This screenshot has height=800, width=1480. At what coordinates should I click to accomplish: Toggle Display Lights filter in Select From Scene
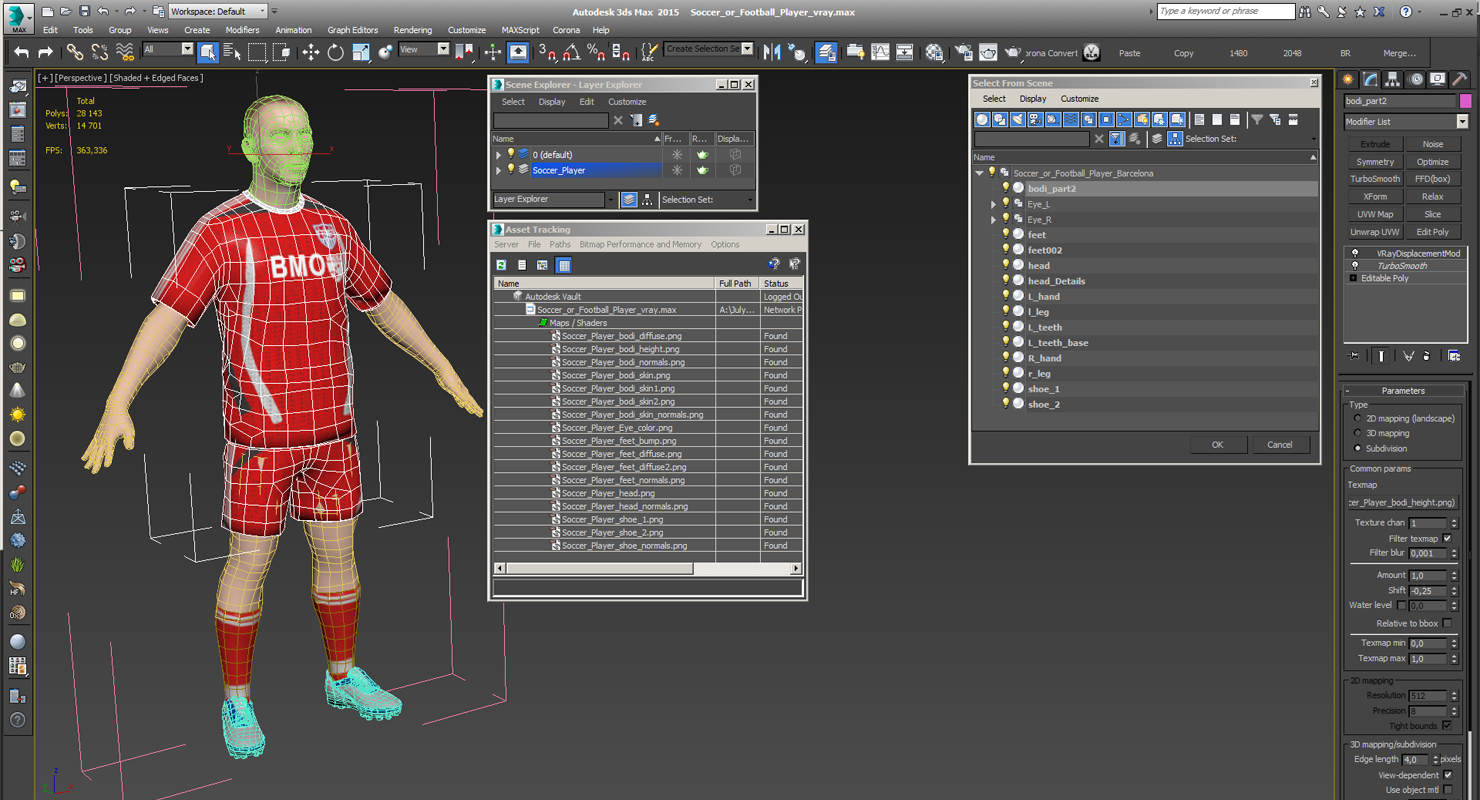point(1017,119)
